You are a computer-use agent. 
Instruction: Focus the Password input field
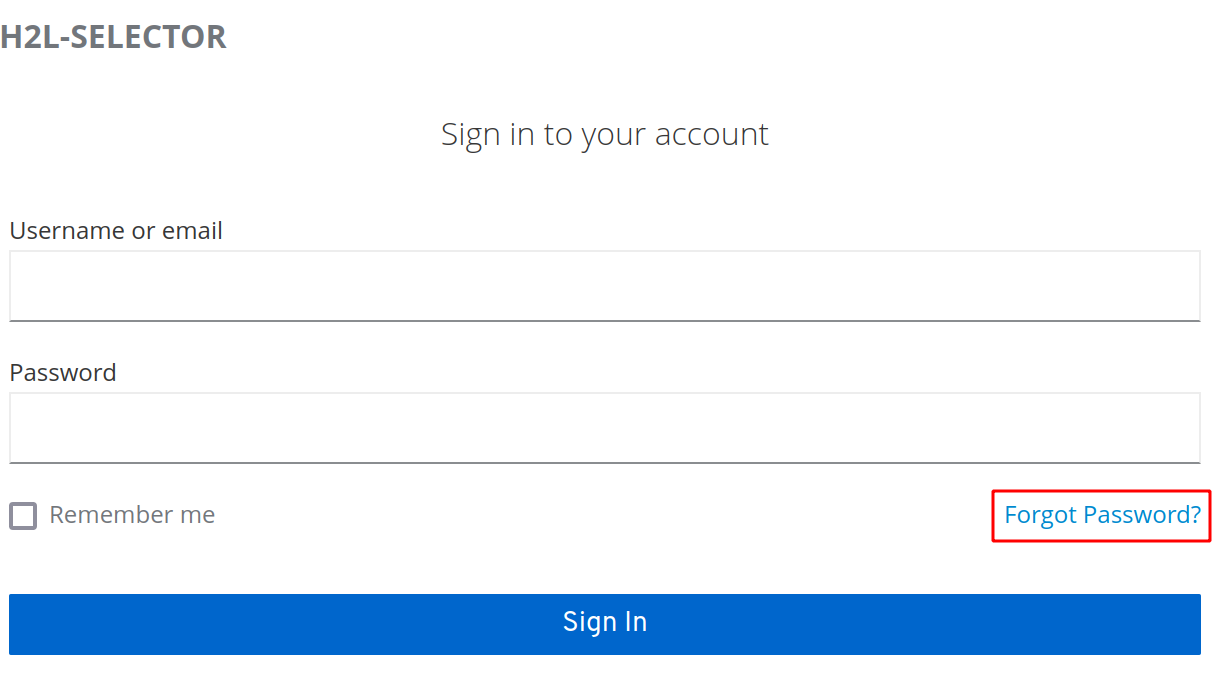[x=604, y=428]
